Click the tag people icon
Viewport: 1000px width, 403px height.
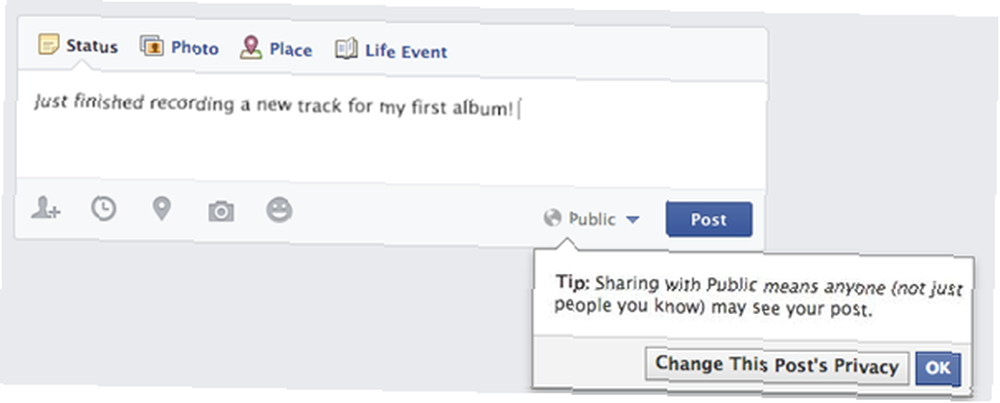[45, 209]
